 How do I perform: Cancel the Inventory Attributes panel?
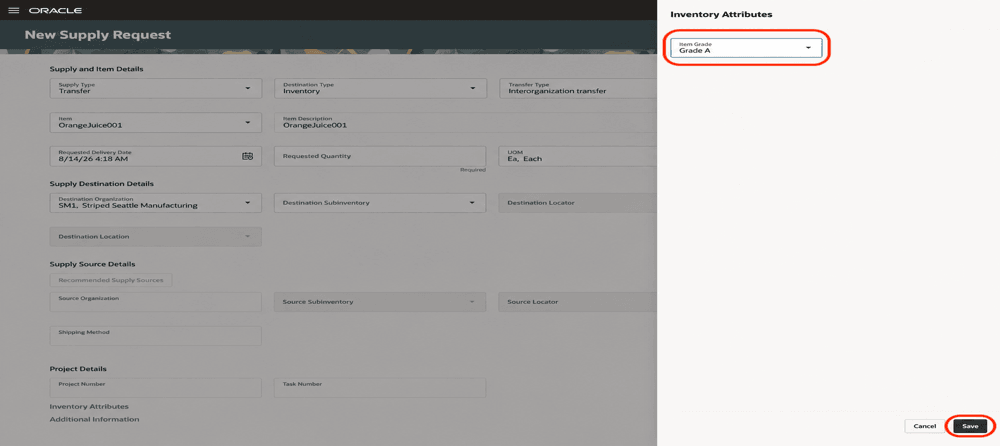click(924, 426)
